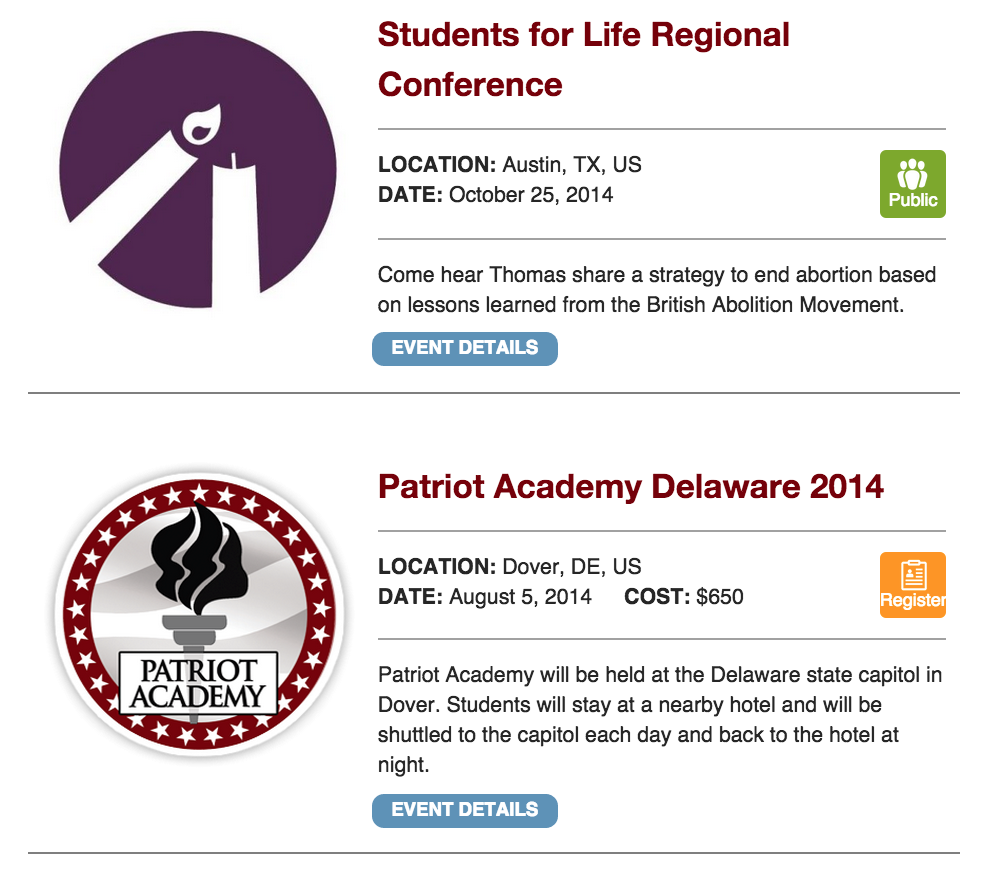
Task: Click the PATRIOT ACADEMY text banner in seal
Action: (198, 683)
